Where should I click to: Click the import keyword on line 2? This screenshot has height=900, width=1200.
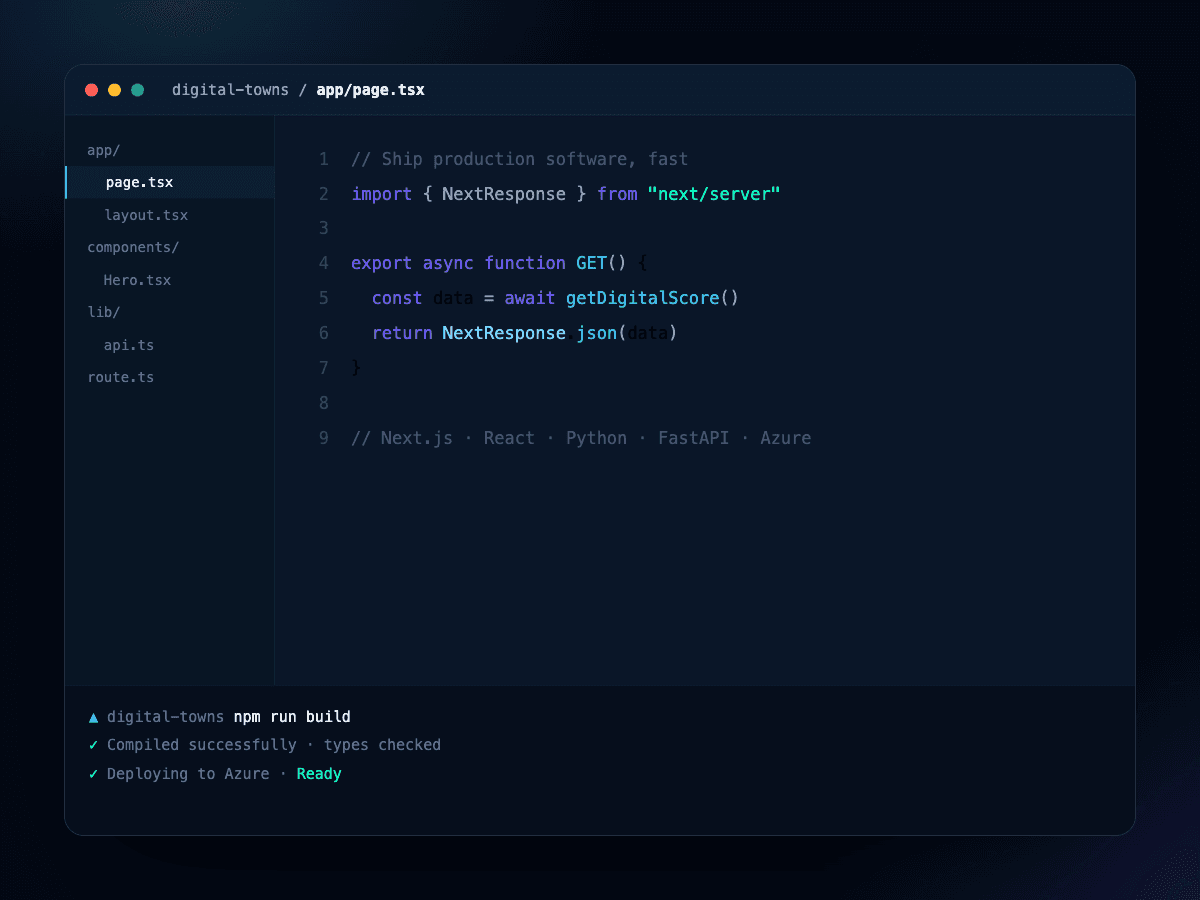pyautogui.click(x=382, y=194)
